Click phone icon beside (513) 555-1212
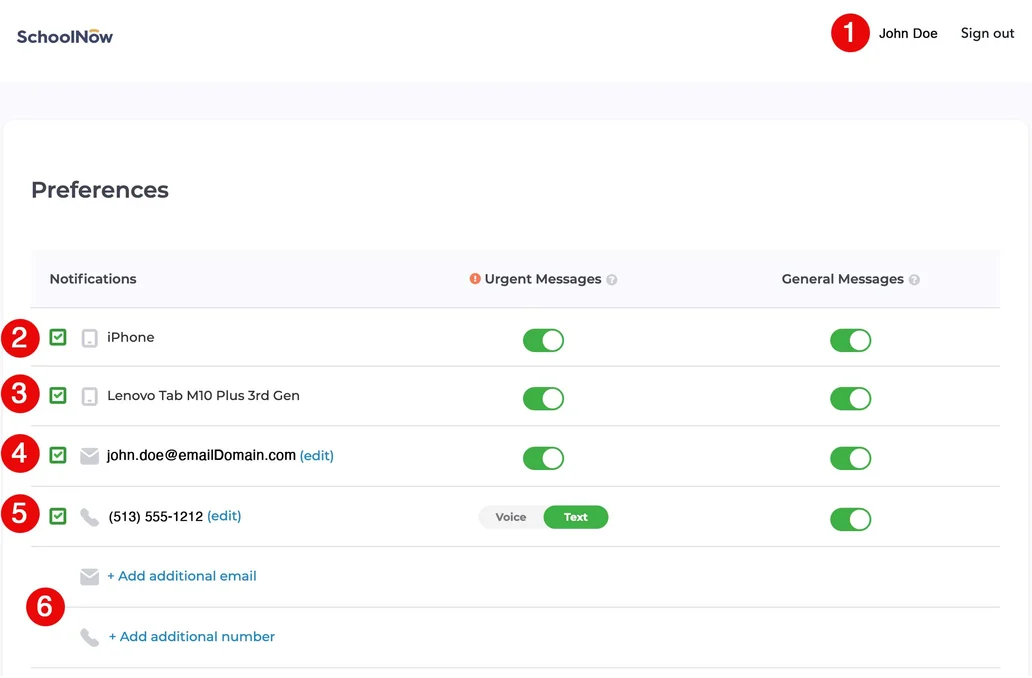Viewport: 1032px width, 678px height. click(90, 517)
